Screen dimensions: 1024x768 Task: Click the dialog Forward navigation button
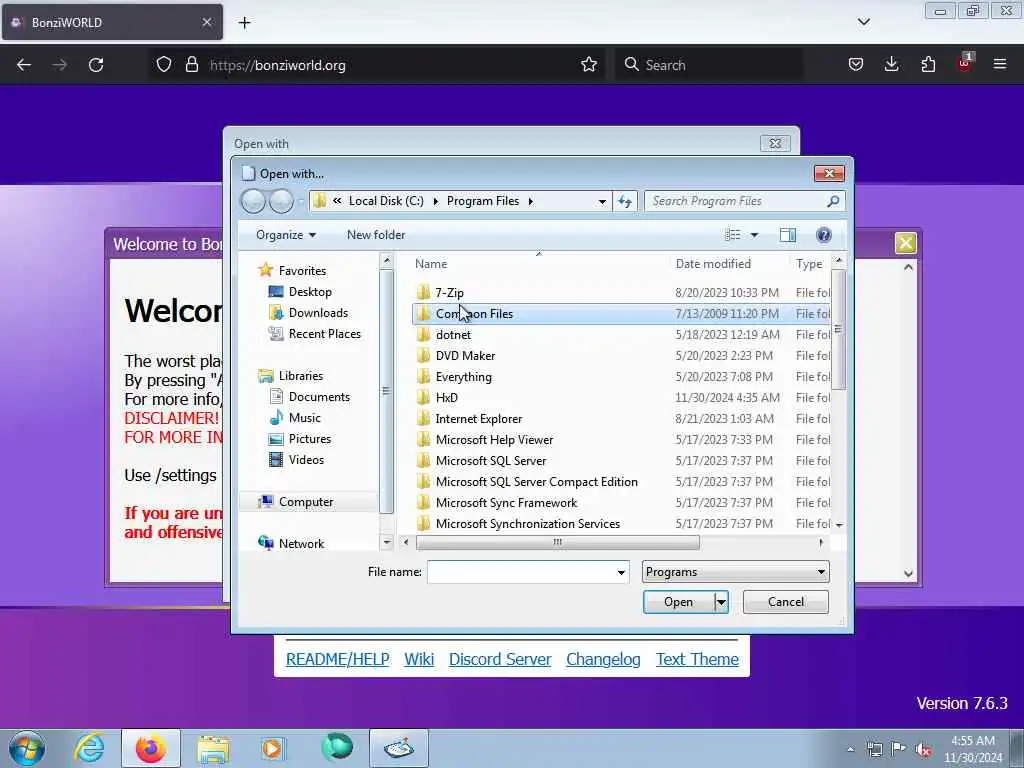tap(281, 201)
